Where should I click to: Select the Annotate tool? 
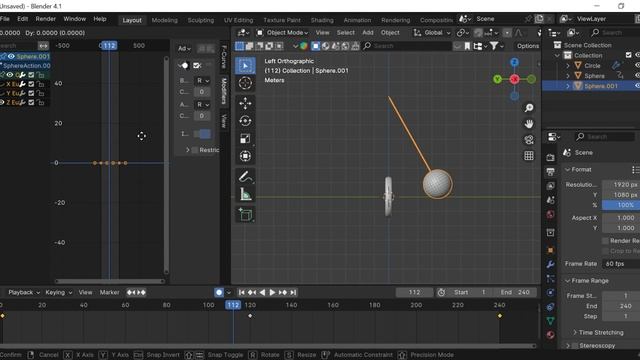(245, 177)
